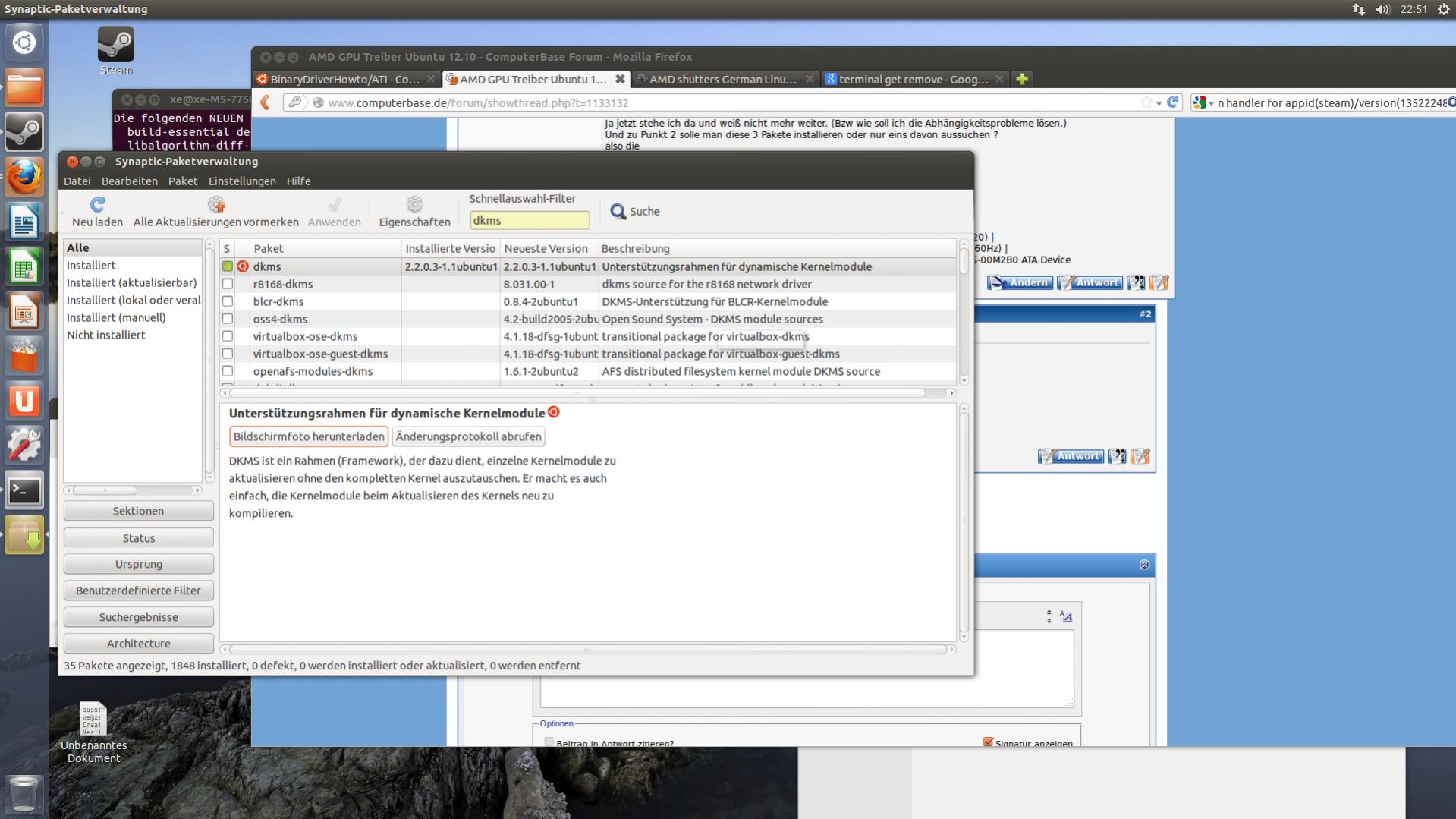
Task: Open System Settings from launcher
Action: [24, 446]
